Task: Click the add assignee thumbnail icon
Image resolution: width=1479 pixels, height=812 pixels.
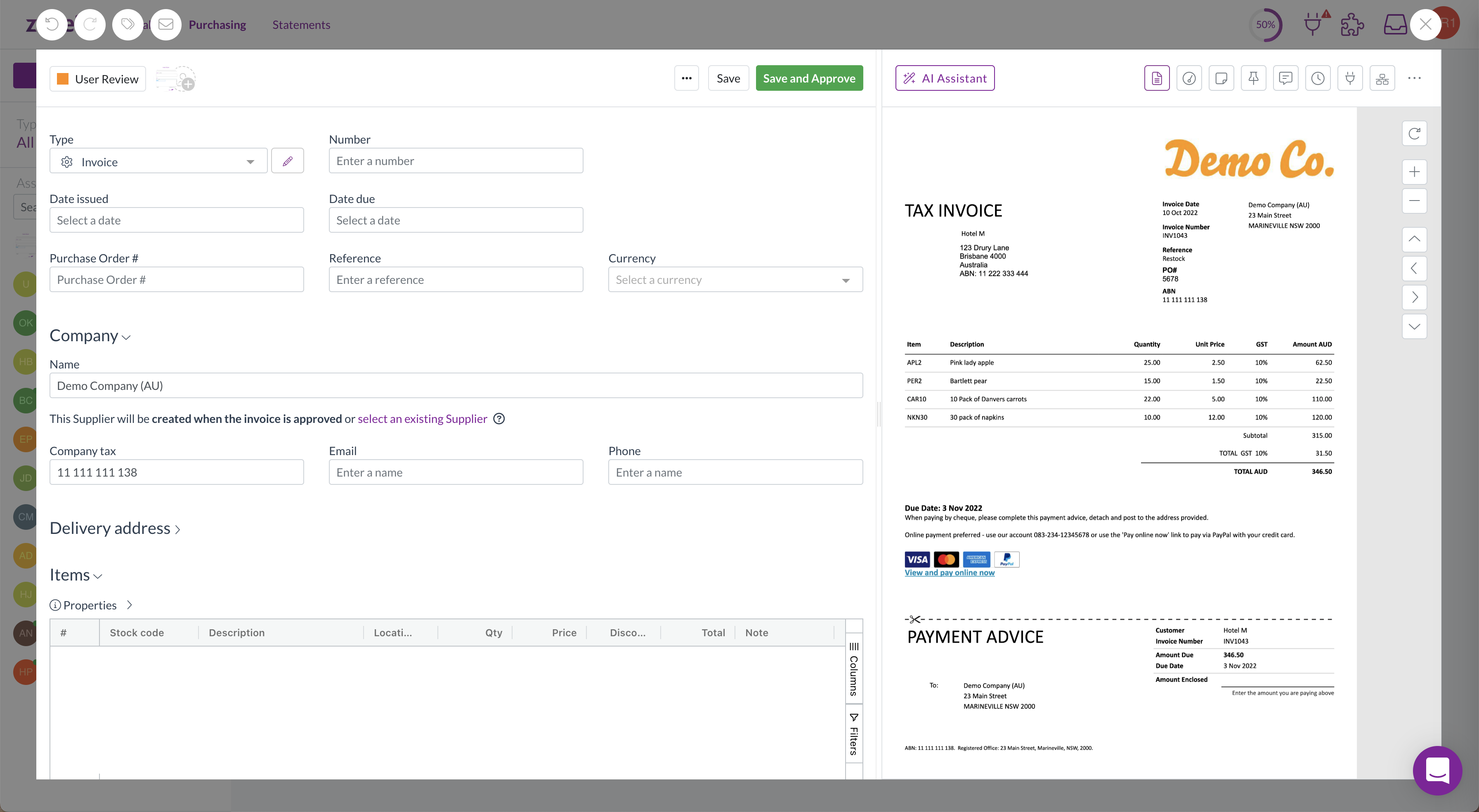Action: click(176, 79)
